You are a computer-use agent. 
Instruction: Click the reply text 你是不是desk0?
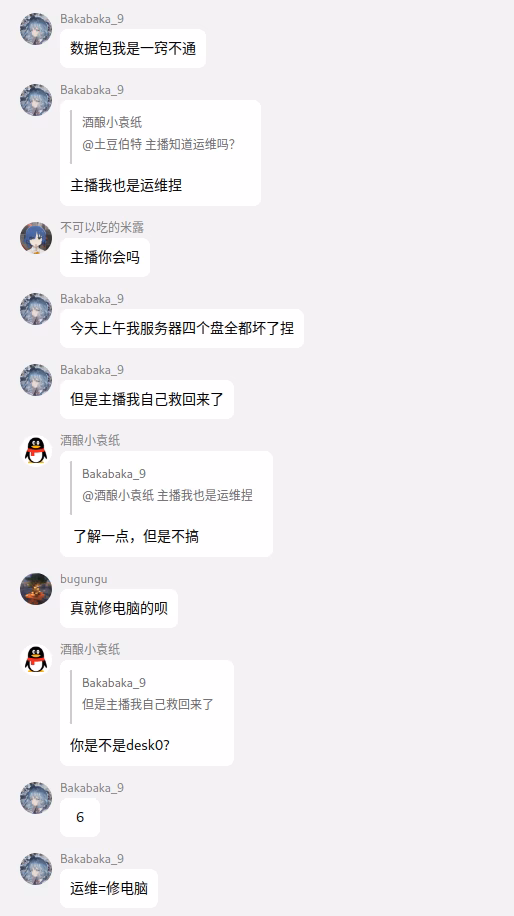[x=120, y=745]
